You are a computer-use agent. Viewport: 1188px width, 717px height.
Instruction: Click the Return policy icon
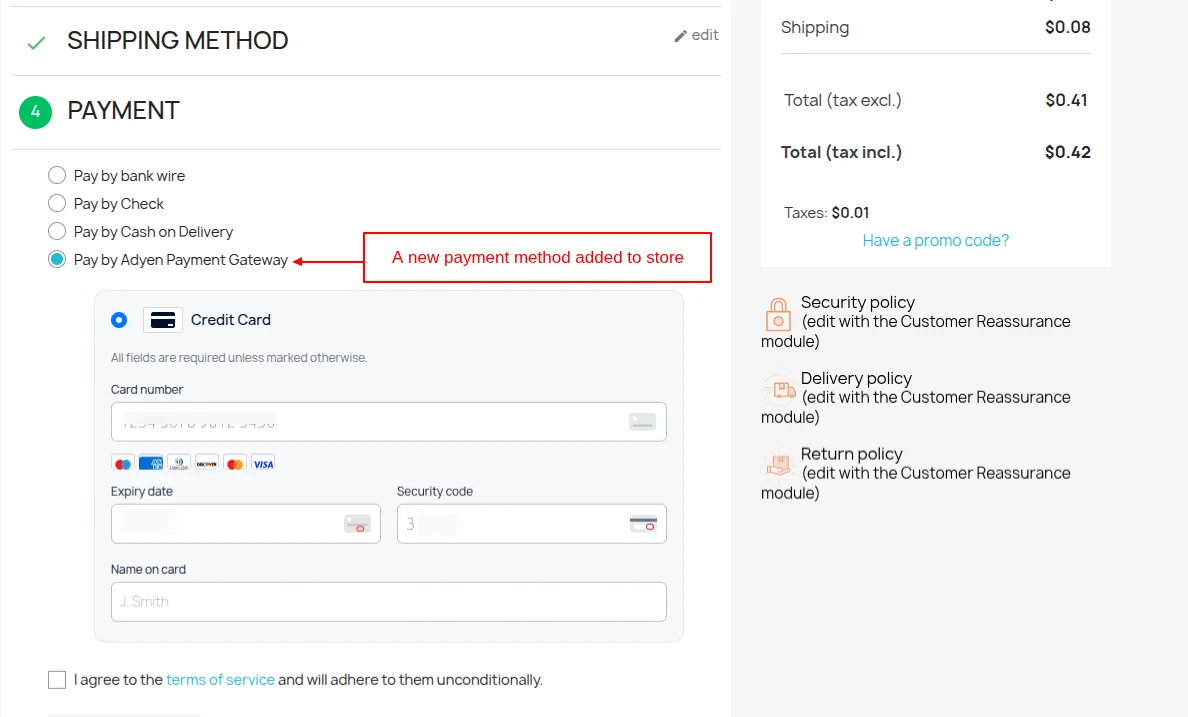pyautogui.click(x=779, y=464)
